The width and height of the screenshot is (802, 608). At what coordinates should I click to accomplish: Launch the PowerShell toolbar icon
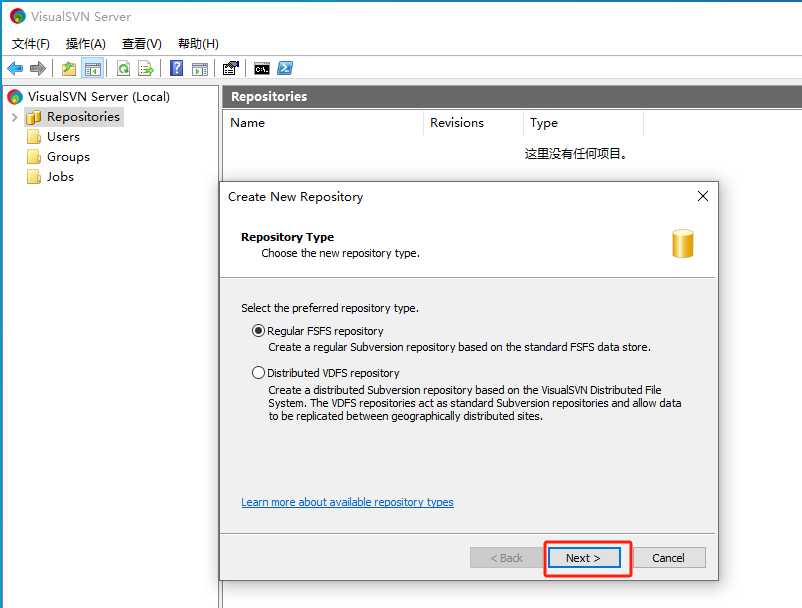(x=285, y=68)
